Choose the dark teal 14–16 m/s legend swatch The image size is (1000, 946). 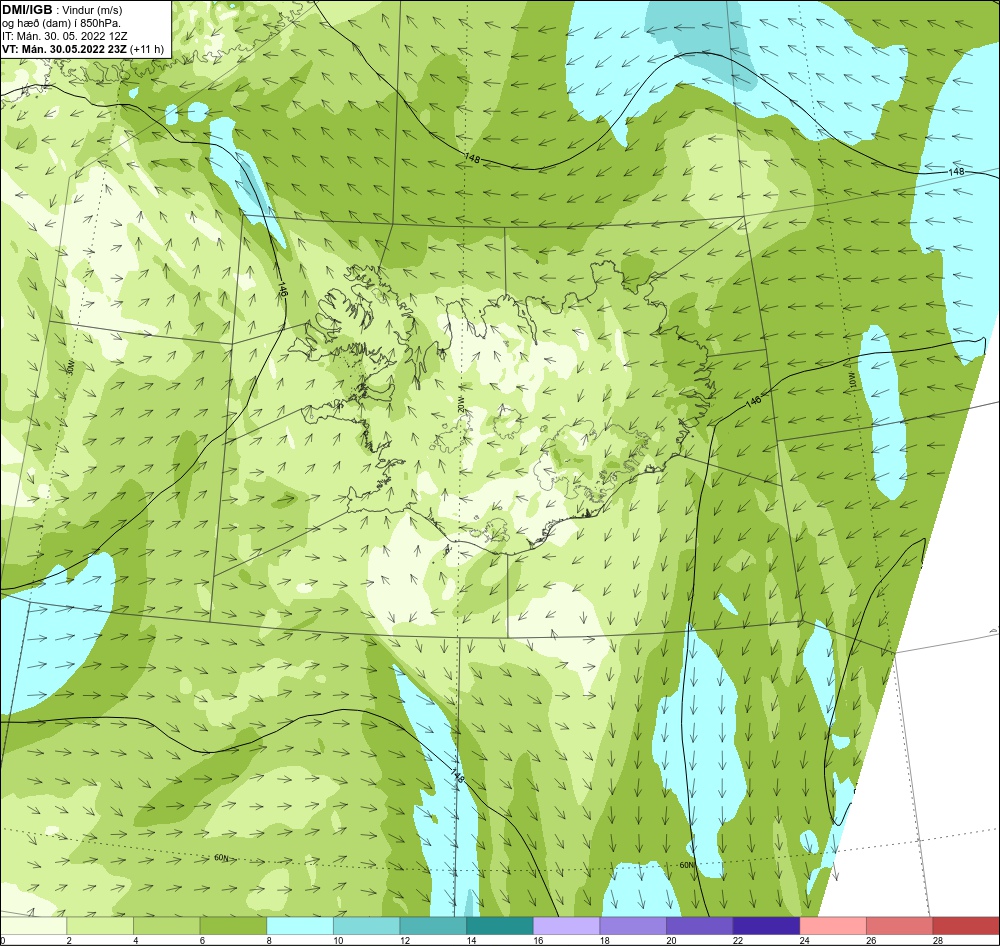point(499,926)
